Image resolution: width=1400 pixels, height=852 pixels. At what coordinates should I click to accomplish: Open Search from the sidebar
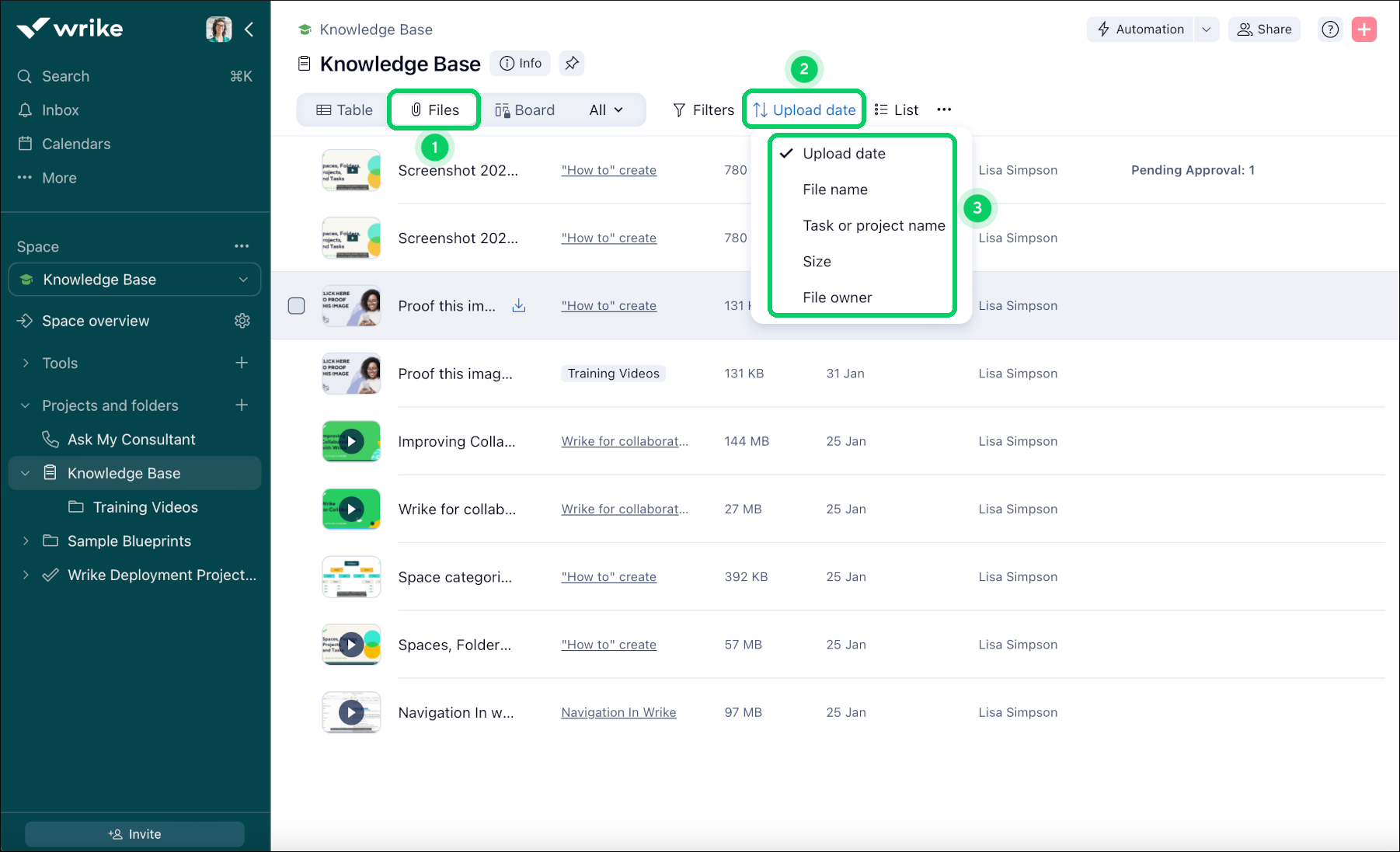(64, 76)
